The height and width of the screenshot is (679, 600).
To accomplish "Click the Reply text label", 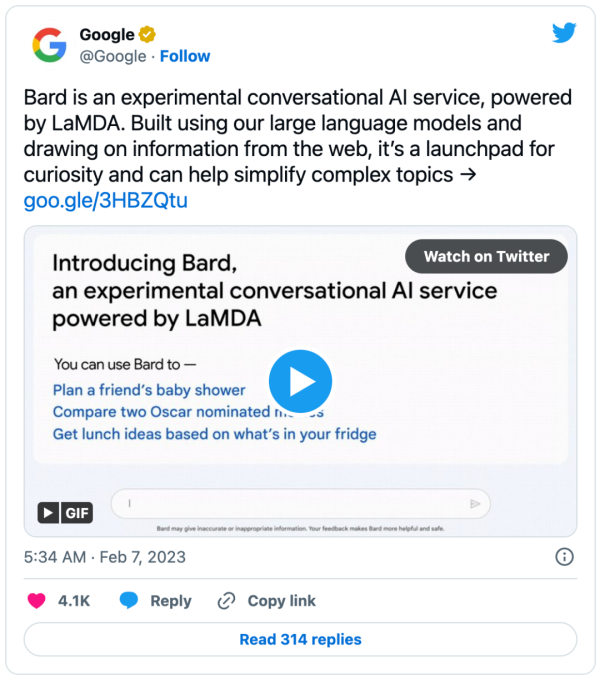I will point(170,601).
